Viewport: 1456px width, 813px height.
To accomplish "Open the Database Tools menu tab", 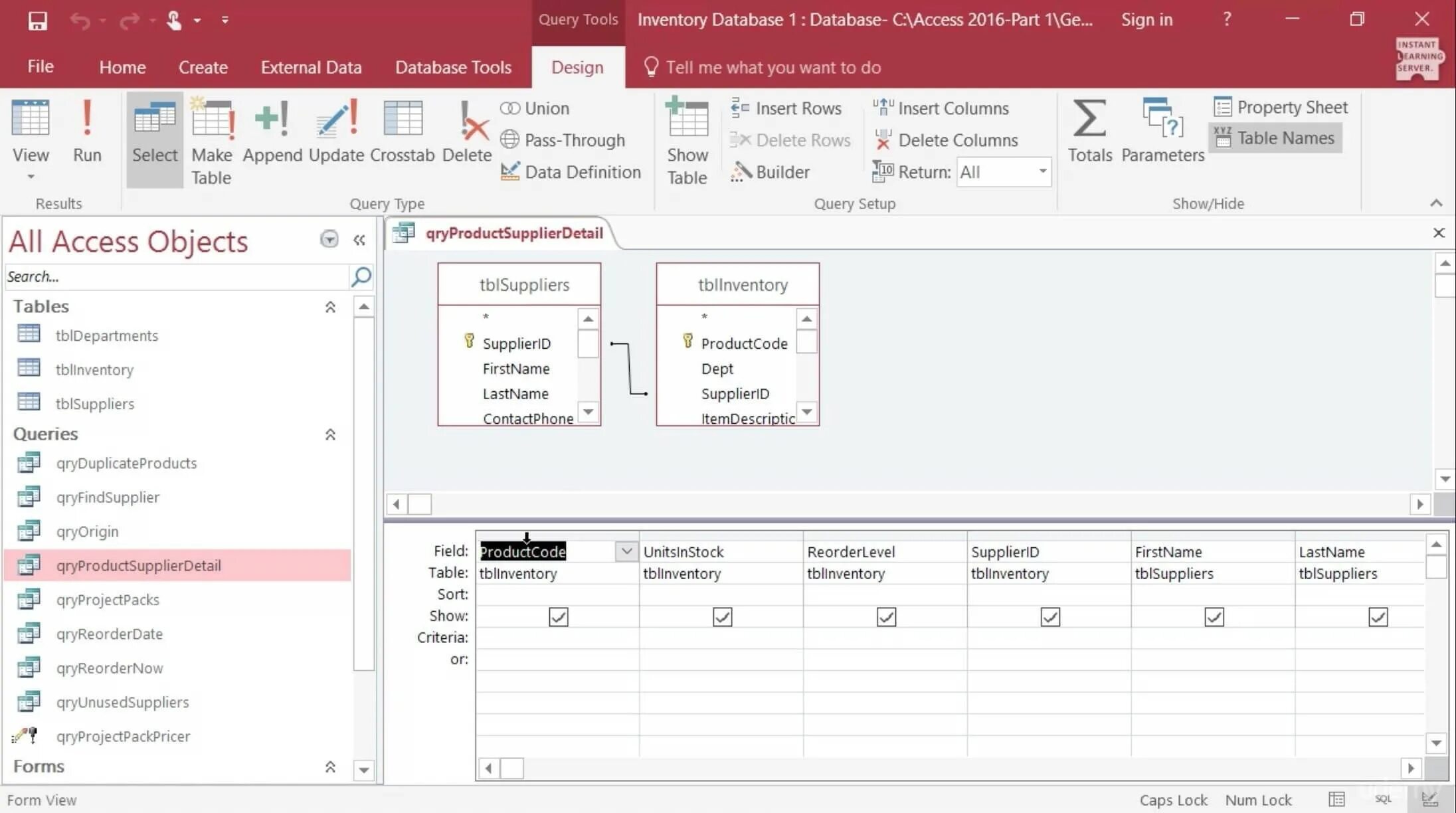I will (454, 67).
